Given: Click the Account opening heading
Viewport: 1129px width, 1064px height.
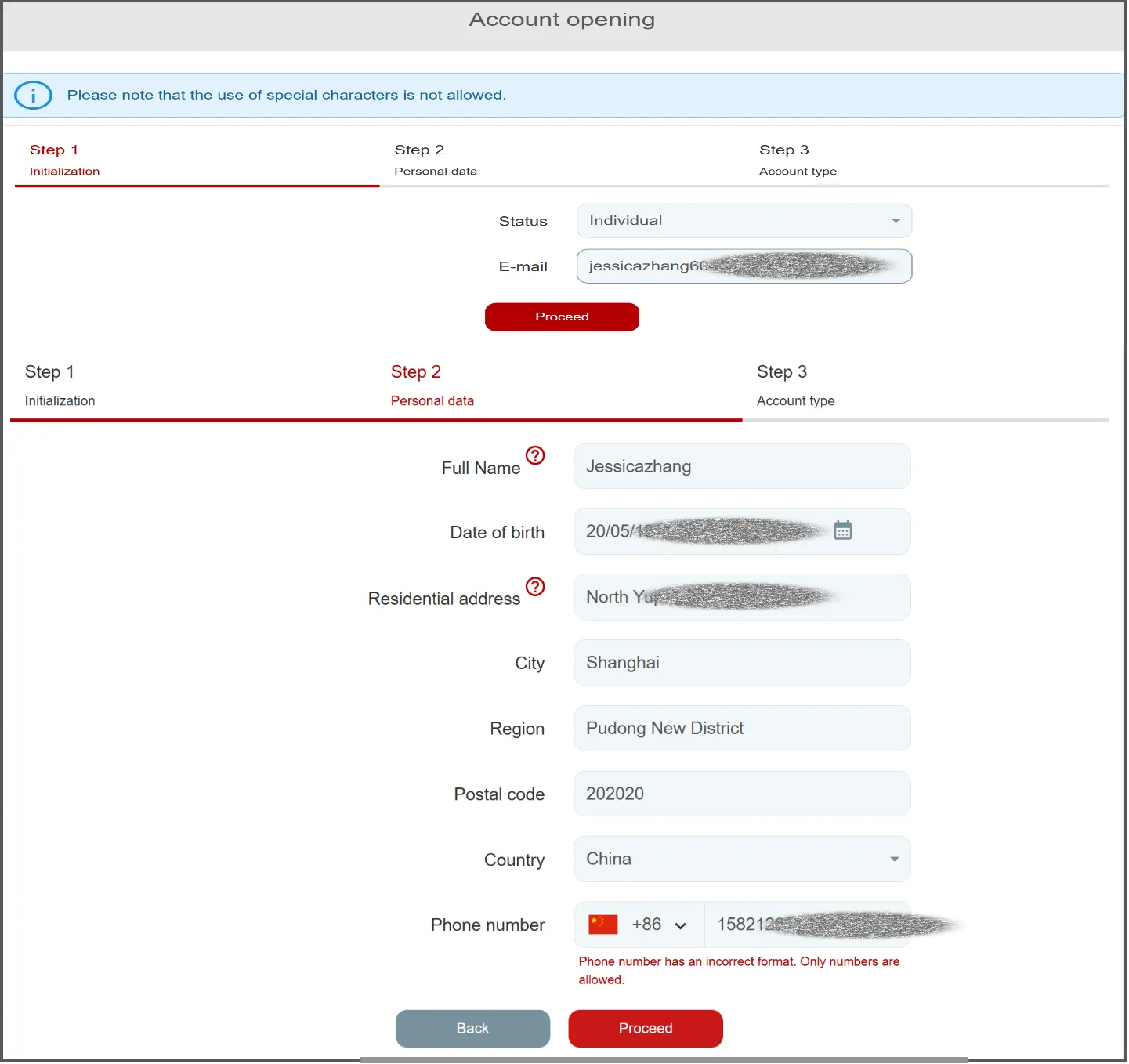Looking at the screenshot, I should 562,20.
